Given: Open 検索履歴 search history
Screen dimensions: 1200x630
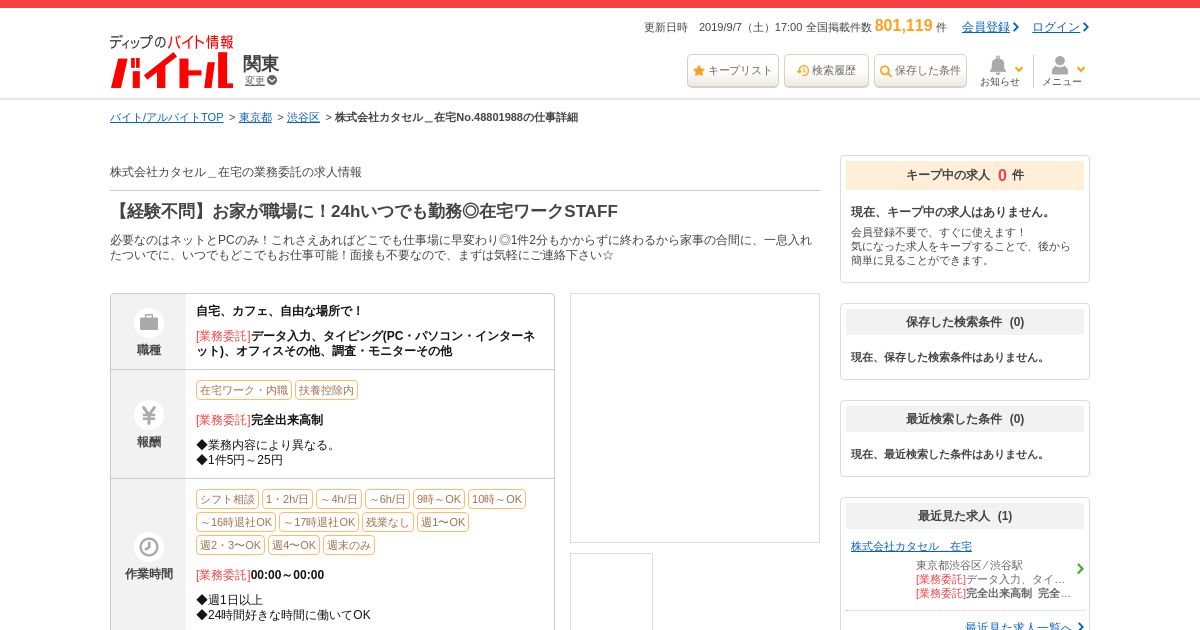Looking at the screenshot, I should coord(826,71).
